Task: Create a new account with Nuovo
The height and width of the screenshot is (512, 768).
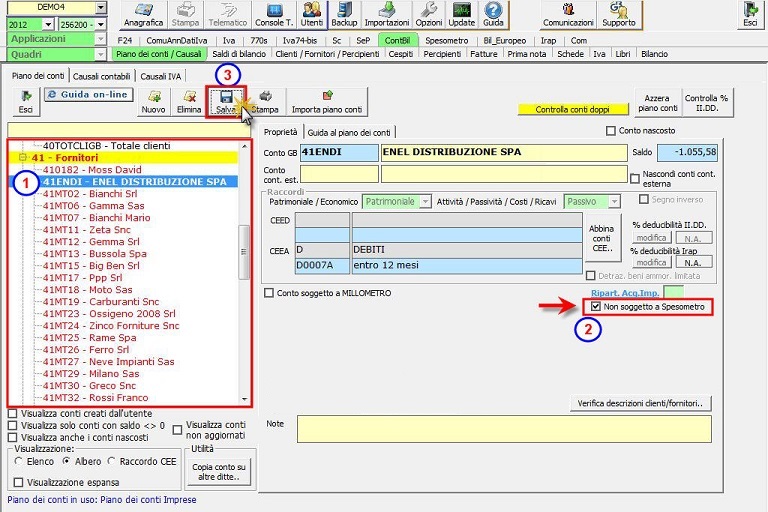Action: click(x=153, y=102)
